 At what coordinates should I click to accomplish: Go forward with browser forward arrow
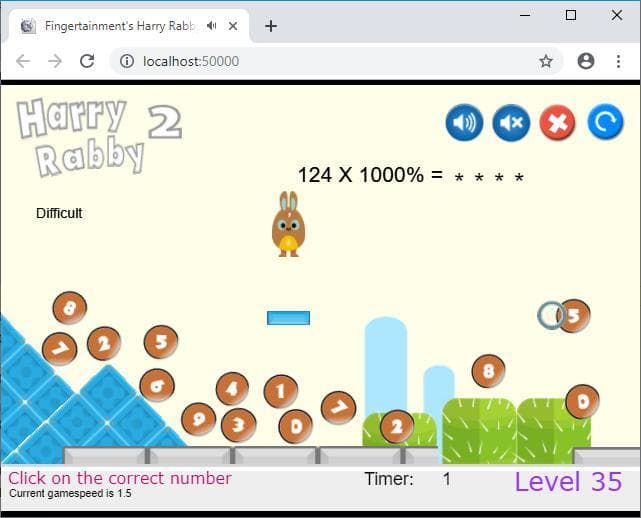(x=55, y=61)
